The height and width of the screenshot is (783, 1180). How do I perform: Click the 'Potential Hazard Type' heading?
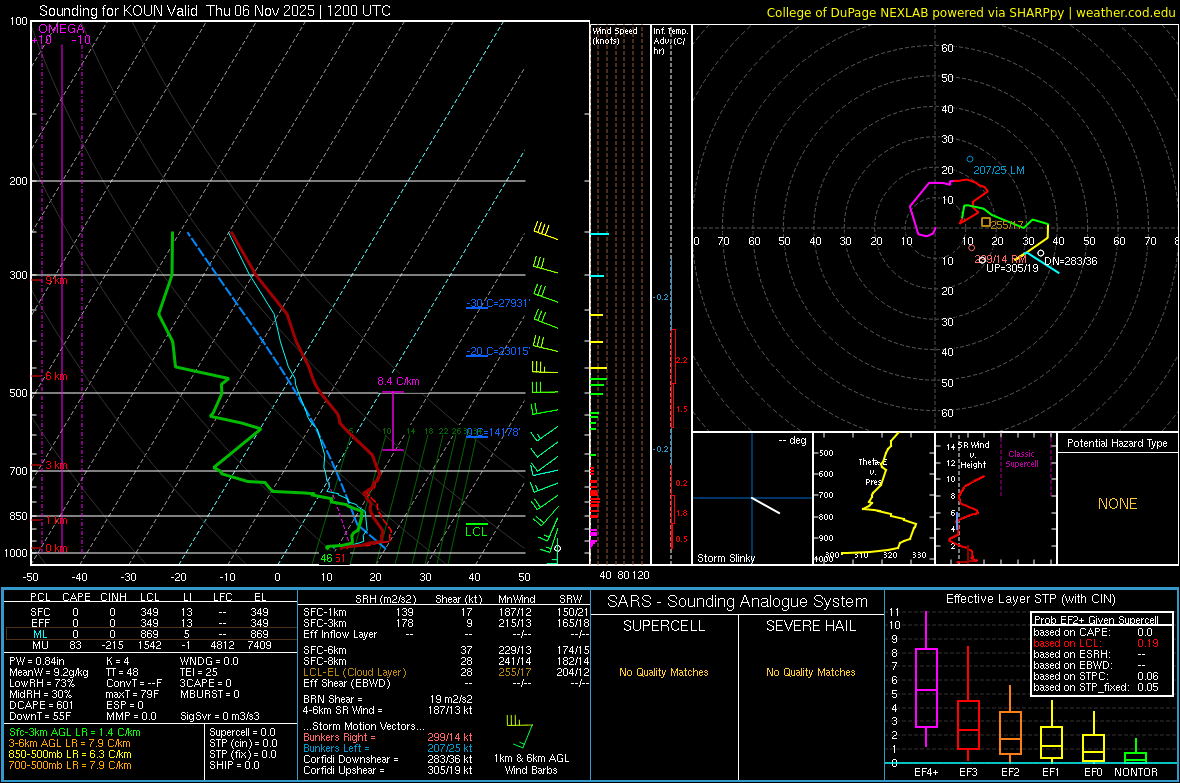click(x=1117, y=443)
